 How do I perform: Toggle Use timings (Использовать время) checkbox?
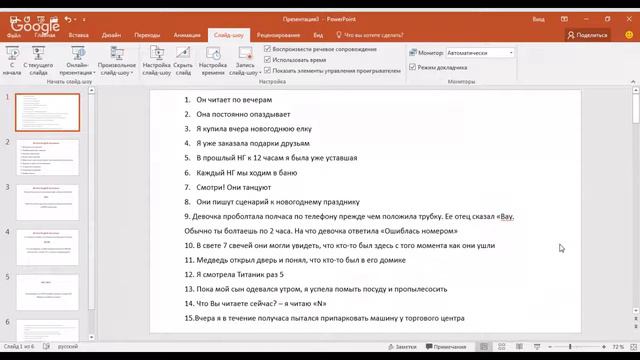(x=267, y=60)
